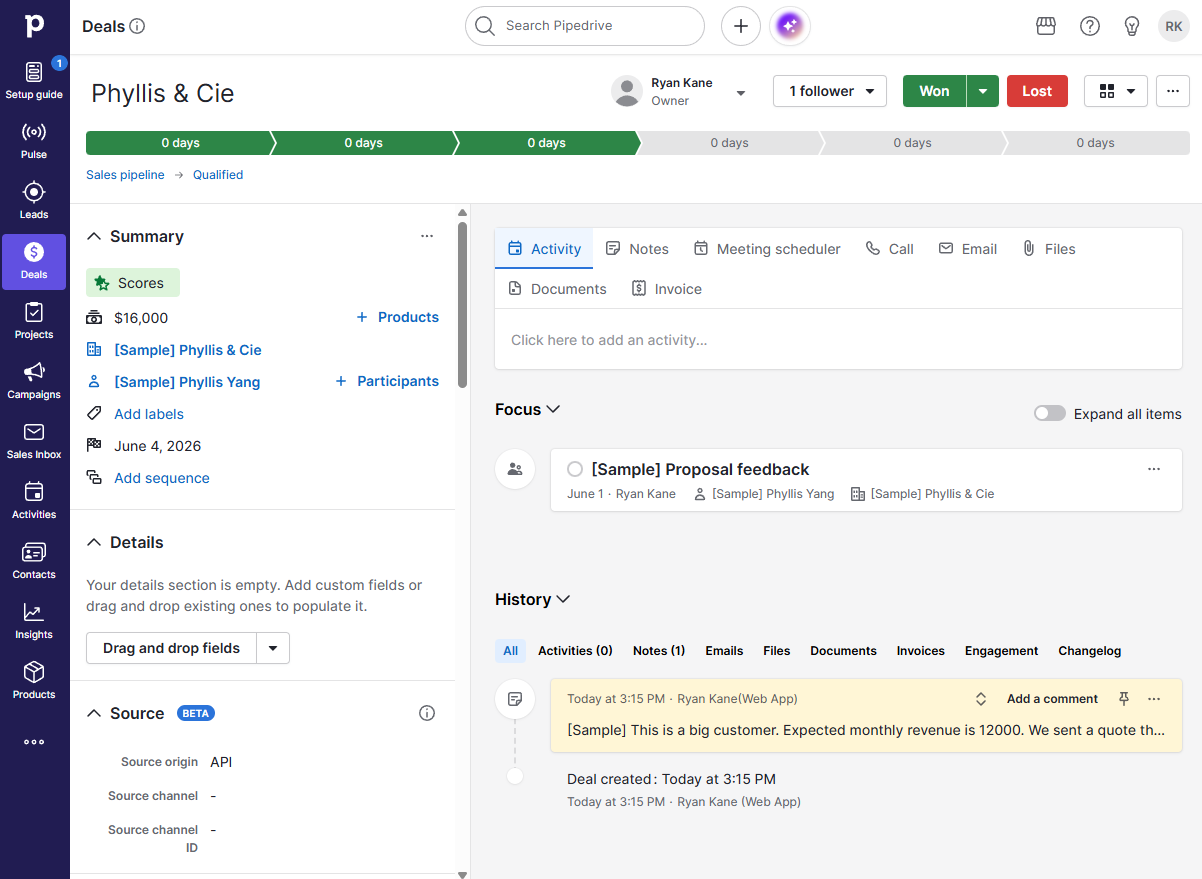Open Contacts in sidebar
The image size is (1202, 879).
(34, 560)
